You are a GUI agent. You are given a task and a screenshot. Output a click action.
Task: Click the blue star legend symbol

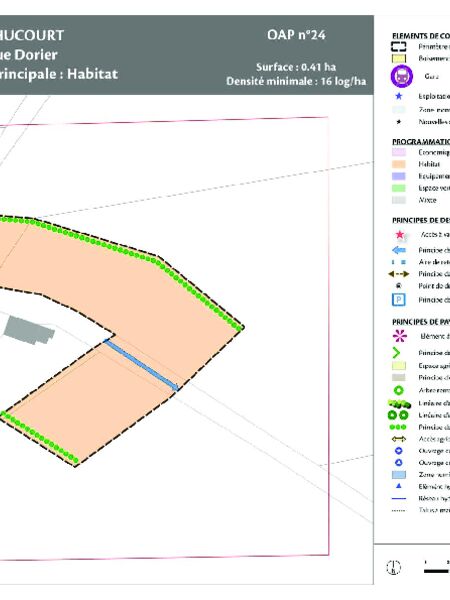(398, 96)
